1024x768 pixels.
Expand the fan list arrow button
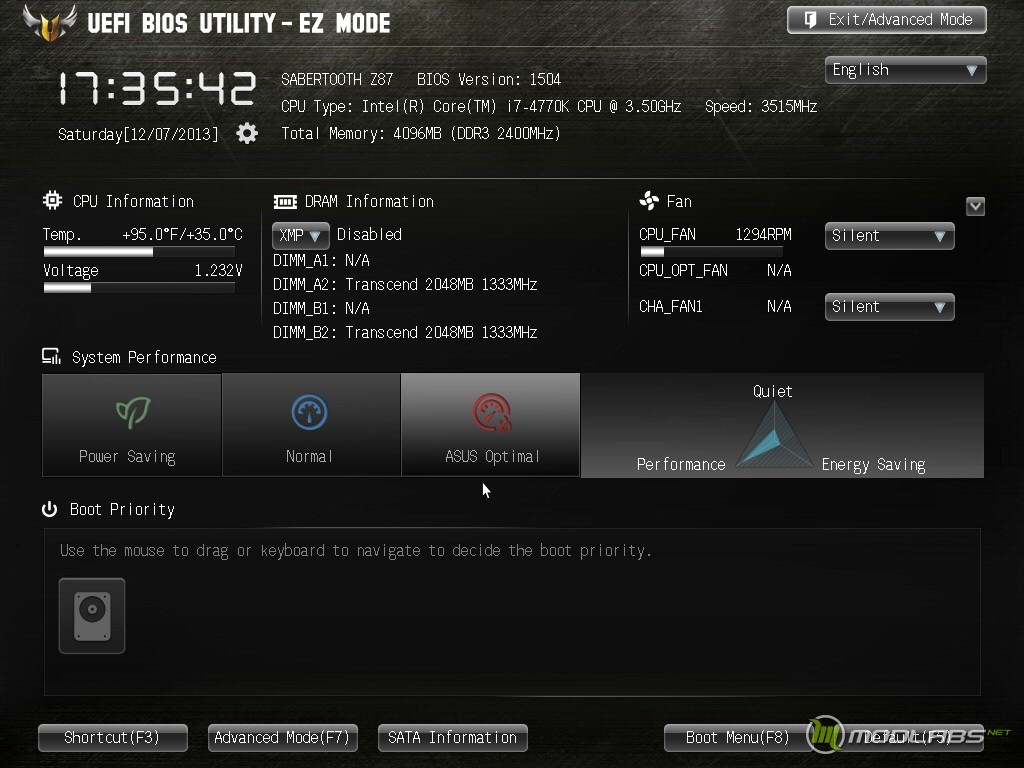click(975, 206)
